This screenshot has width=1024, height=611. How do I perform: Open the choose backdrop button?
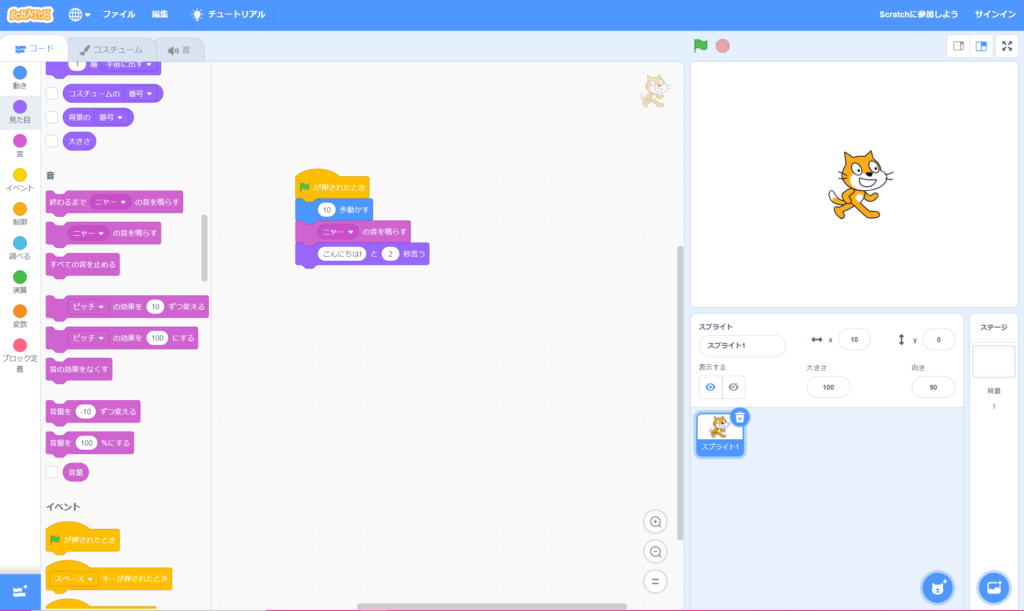[994, 586]
